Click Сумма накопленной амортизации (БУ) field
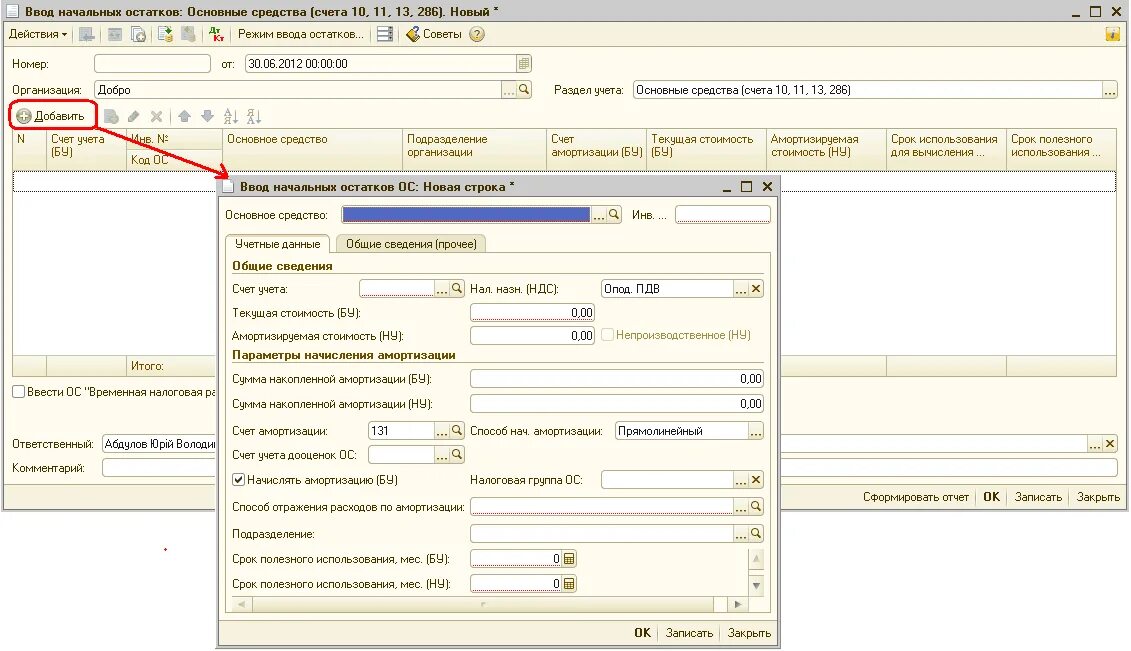Image resolution: width=1131 pixels, height=651 pixels. pos(617,378)
